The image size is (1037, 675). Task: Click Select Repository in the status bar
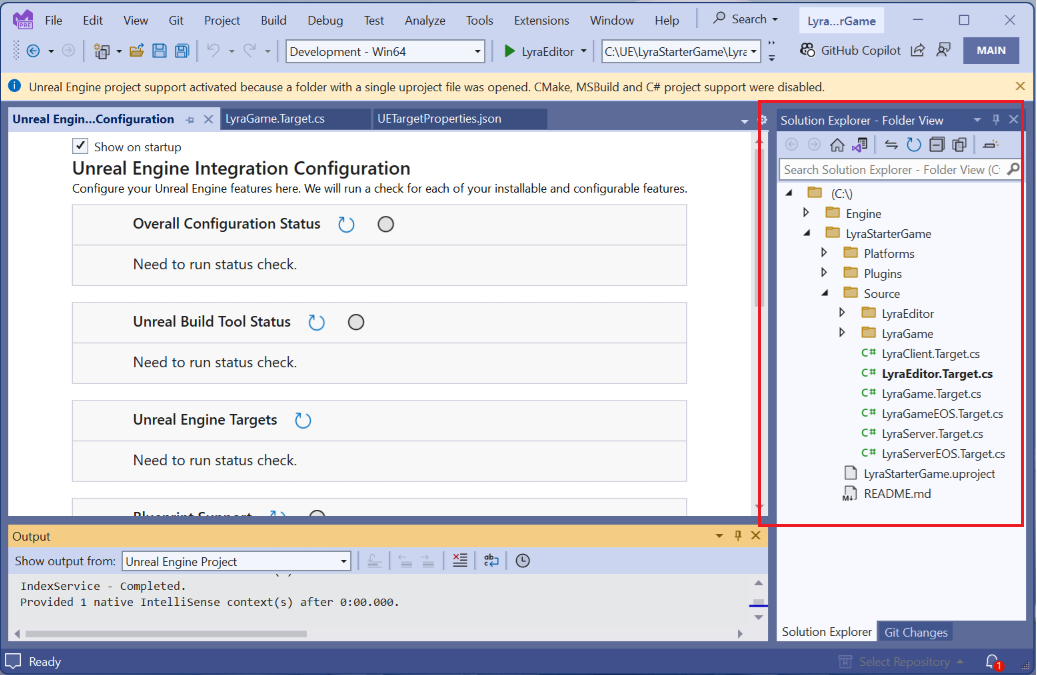(901, 662)
